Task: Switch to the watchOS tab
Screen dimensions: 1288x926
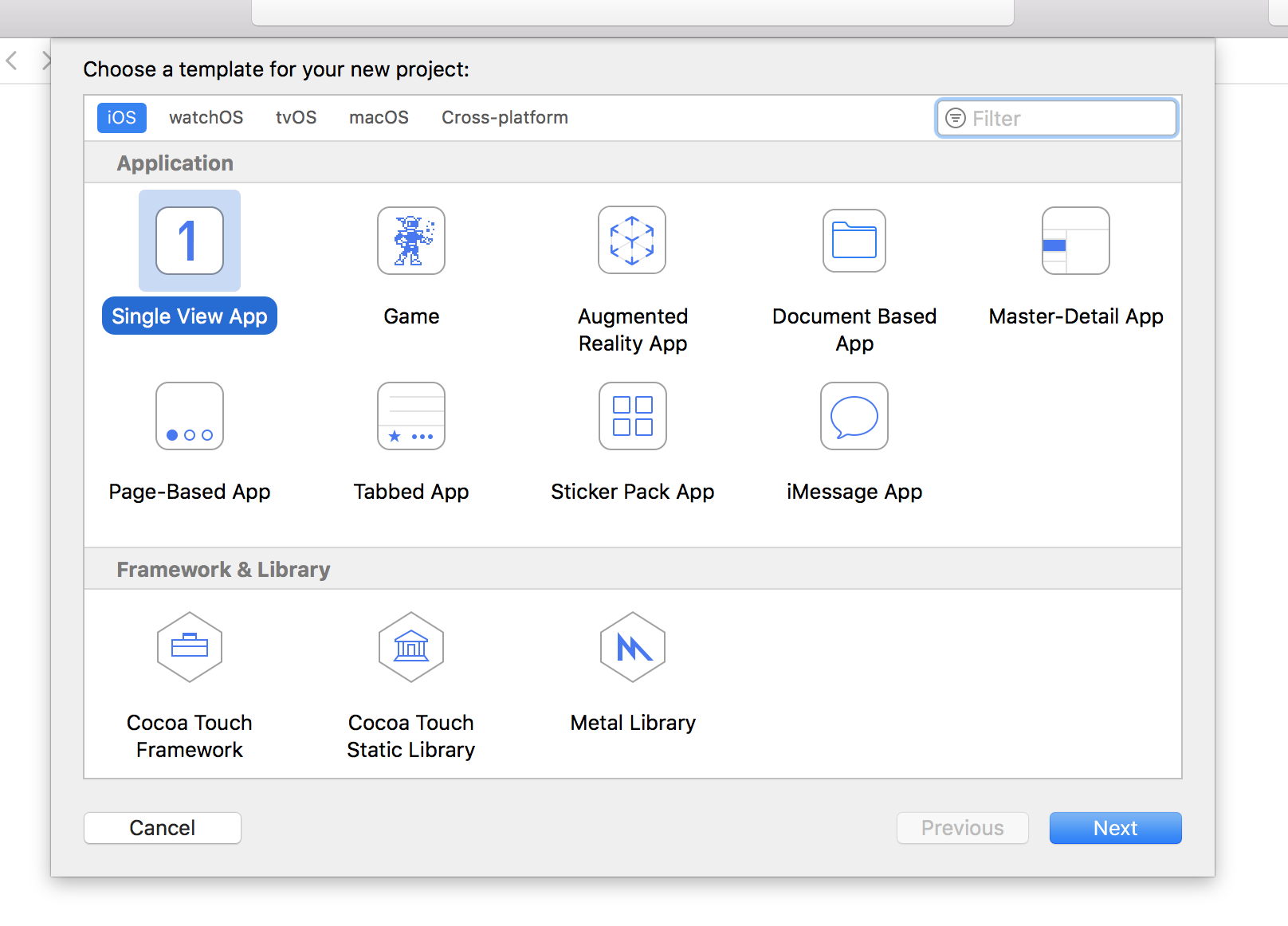Action: point(206,118)
